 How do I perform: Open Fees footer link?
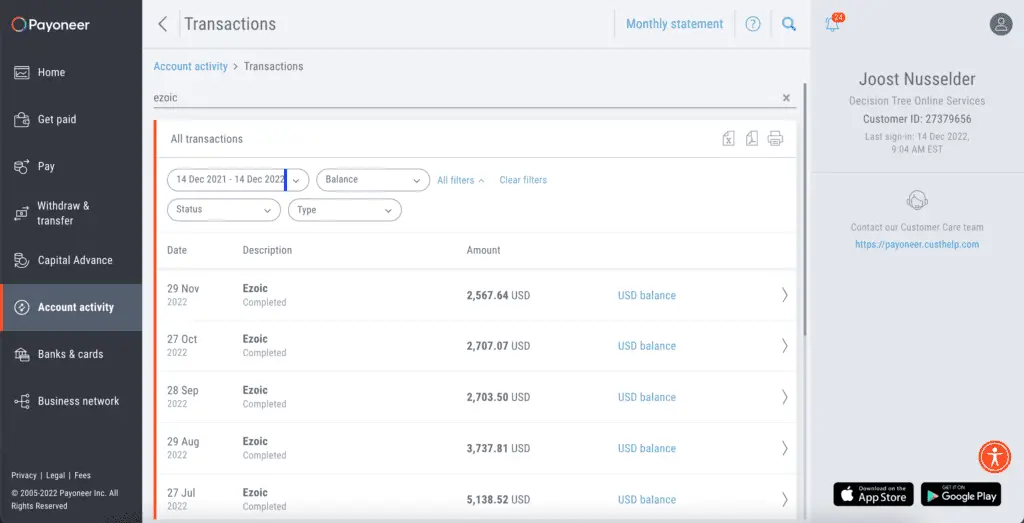(x=82, y=475)
